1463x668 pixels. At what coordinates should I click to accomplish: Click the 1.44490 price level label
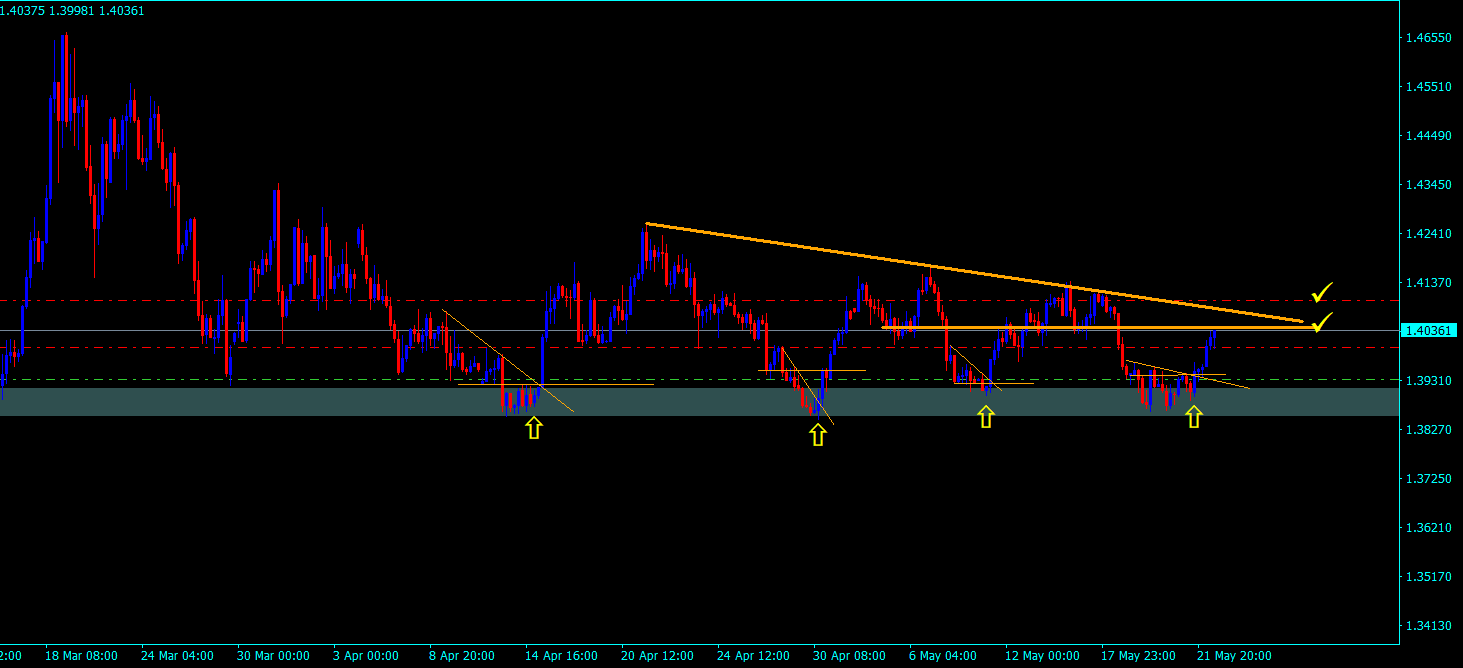tap(1428, 136)
